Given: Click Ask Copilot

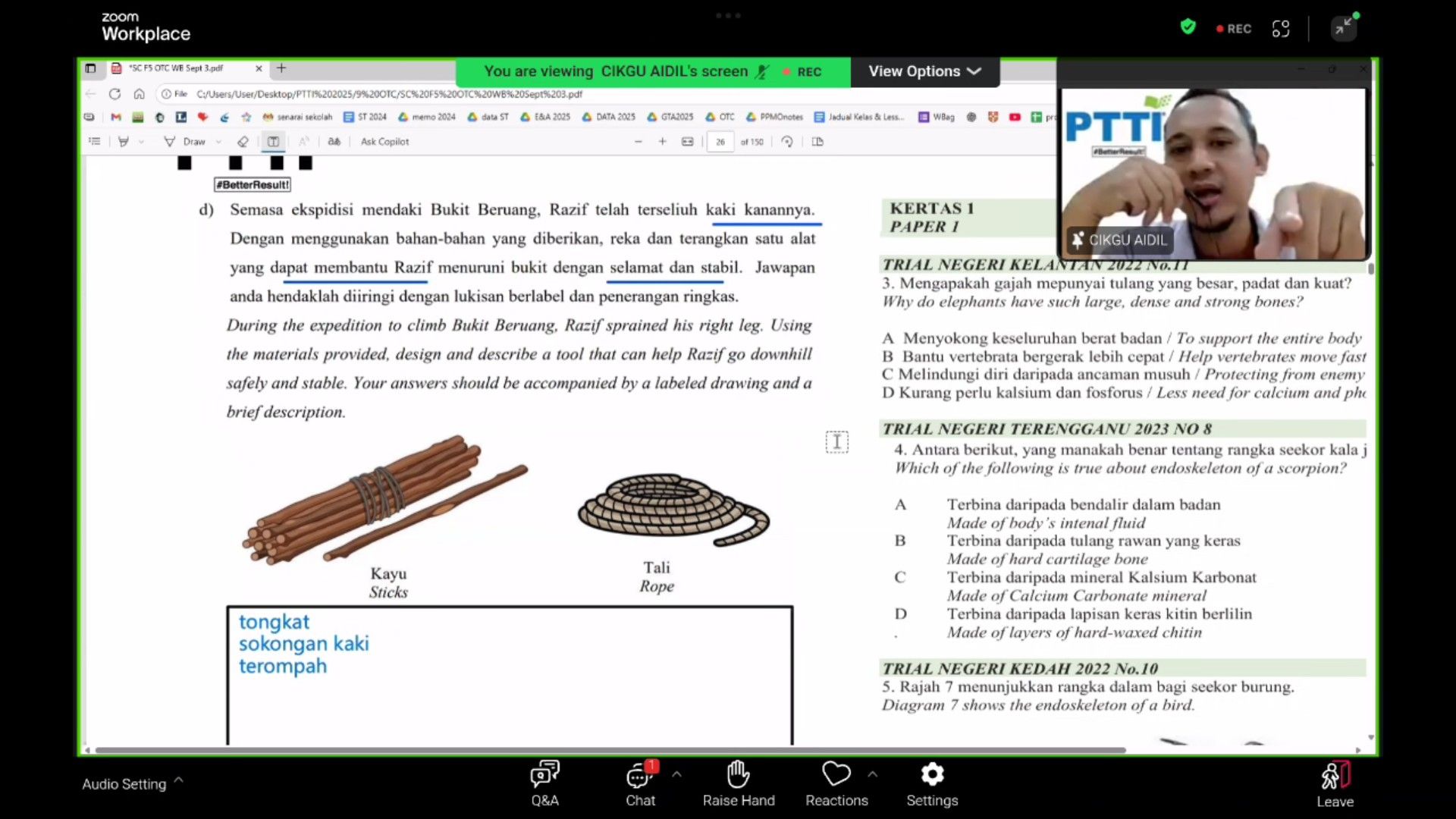Looking at the screenshot, I should pos(384,142).
